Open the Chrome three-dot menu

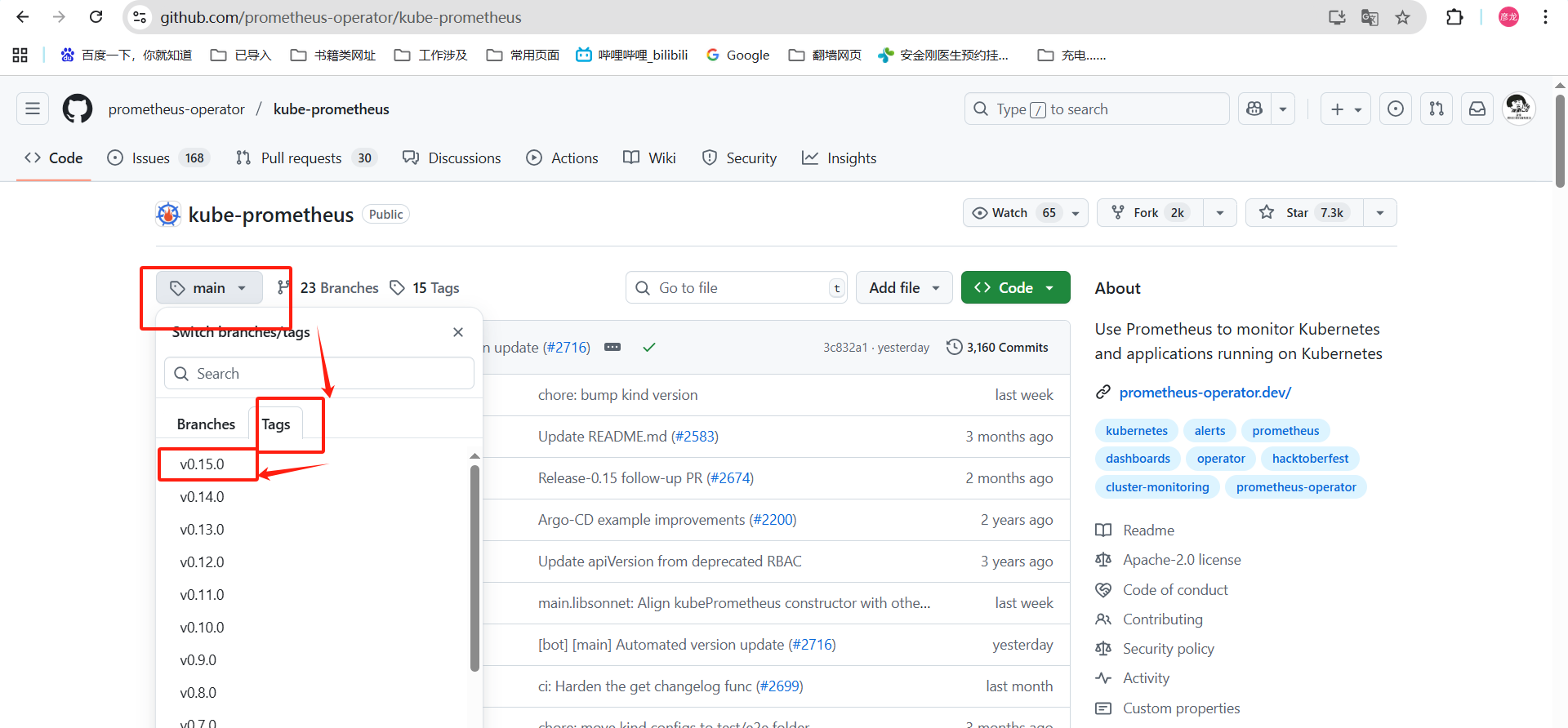coord(1545,17)
